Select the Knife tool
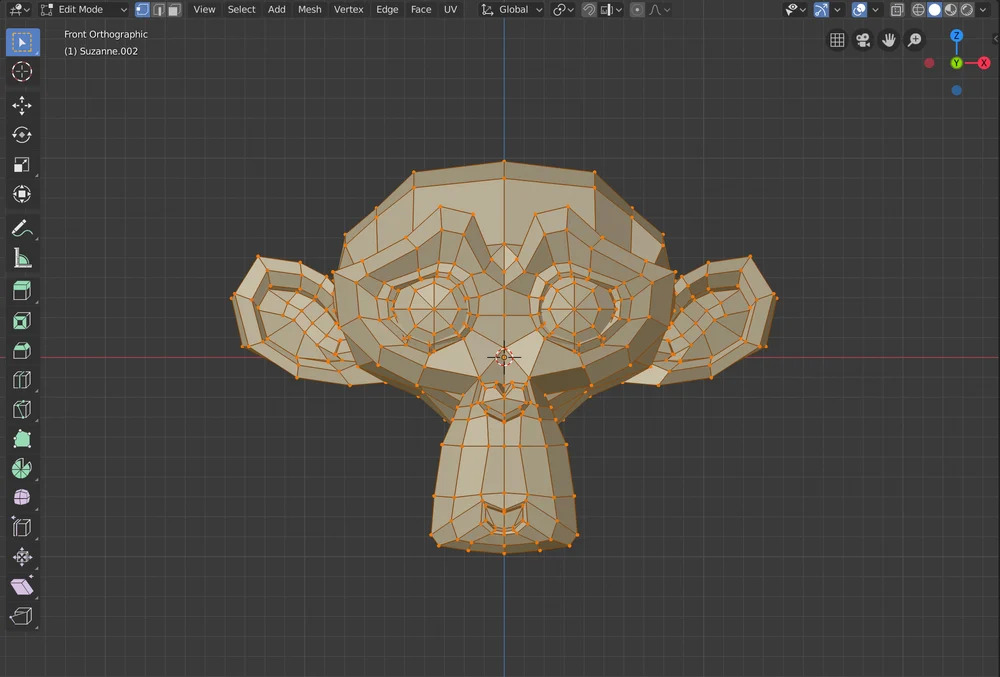Image resolution: width=1000 pixels, height=677 pixels. (22, 410)
